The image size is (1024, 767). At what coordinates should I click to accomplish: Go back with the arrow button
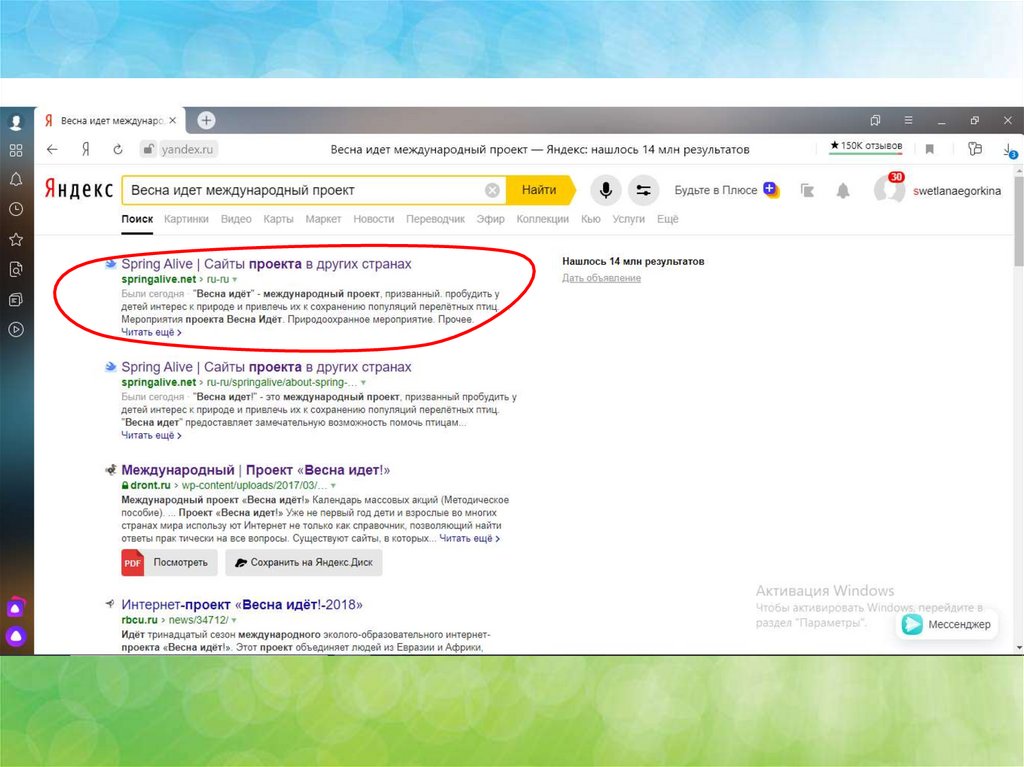pos(52,150)
